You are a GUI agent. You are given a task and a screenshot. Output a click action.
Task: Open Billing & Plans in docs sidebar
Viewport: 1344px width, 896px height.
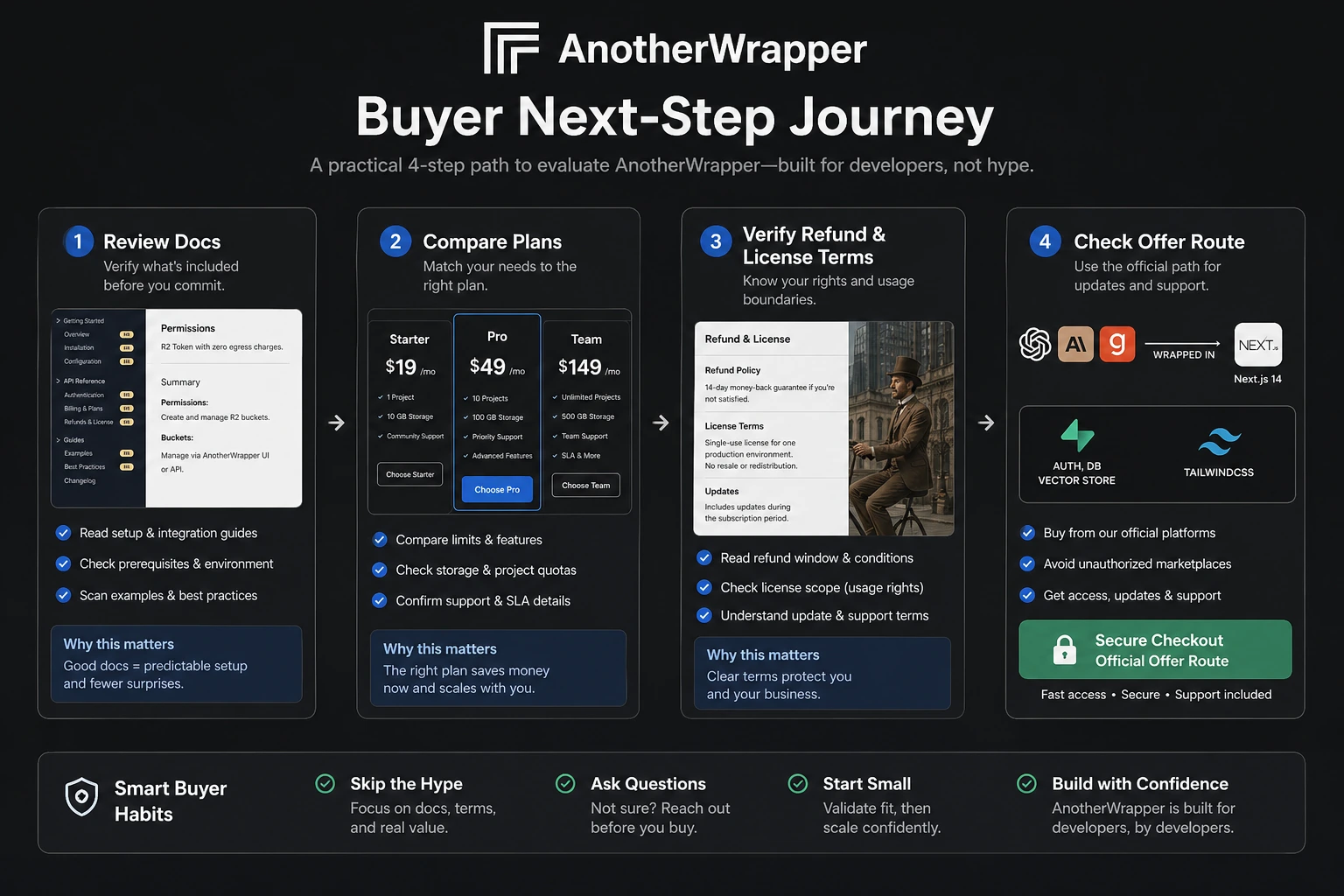click(83, 409)
